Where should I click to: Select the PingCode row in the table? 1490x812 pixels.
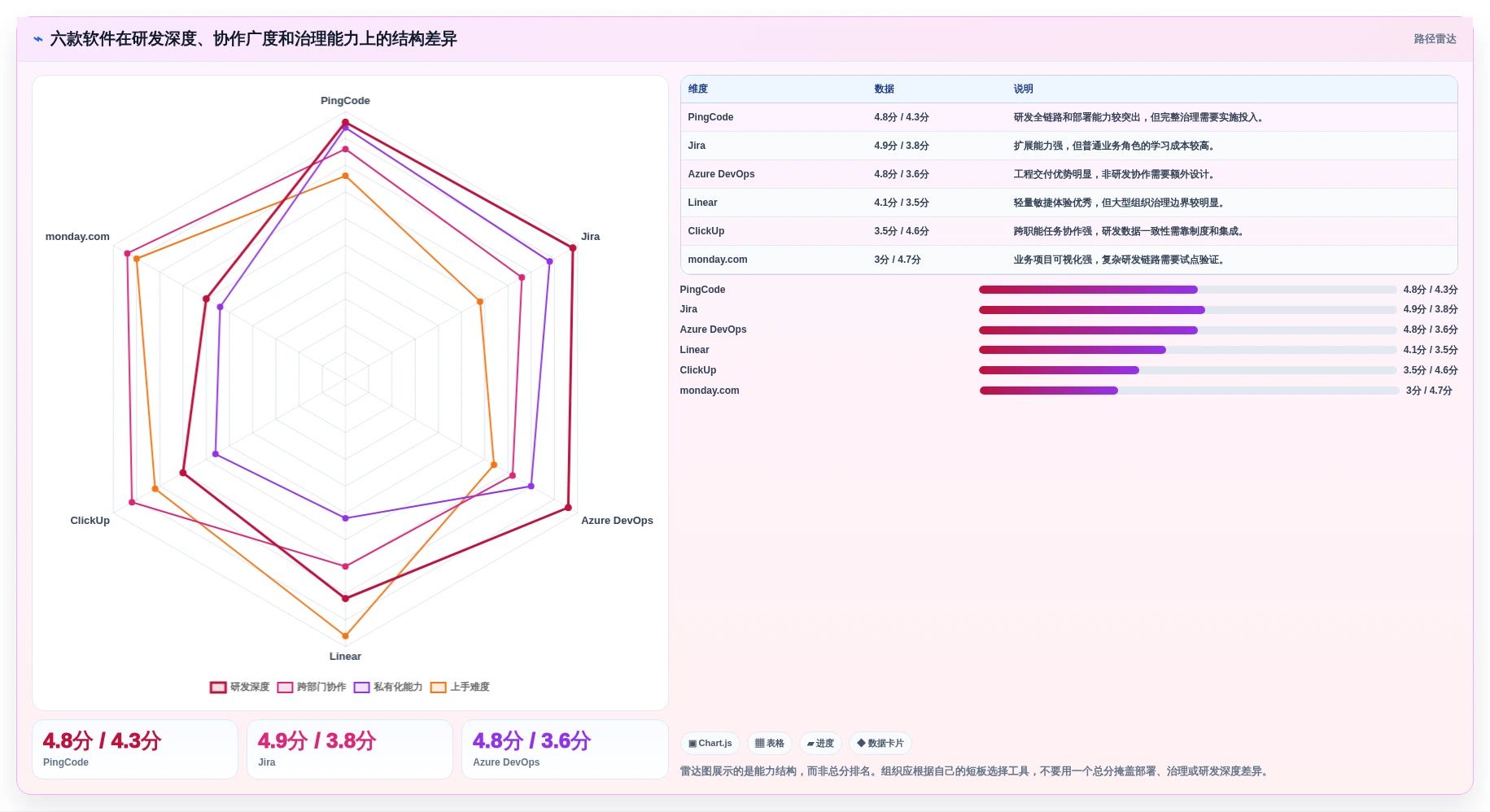click(1068, 117)
